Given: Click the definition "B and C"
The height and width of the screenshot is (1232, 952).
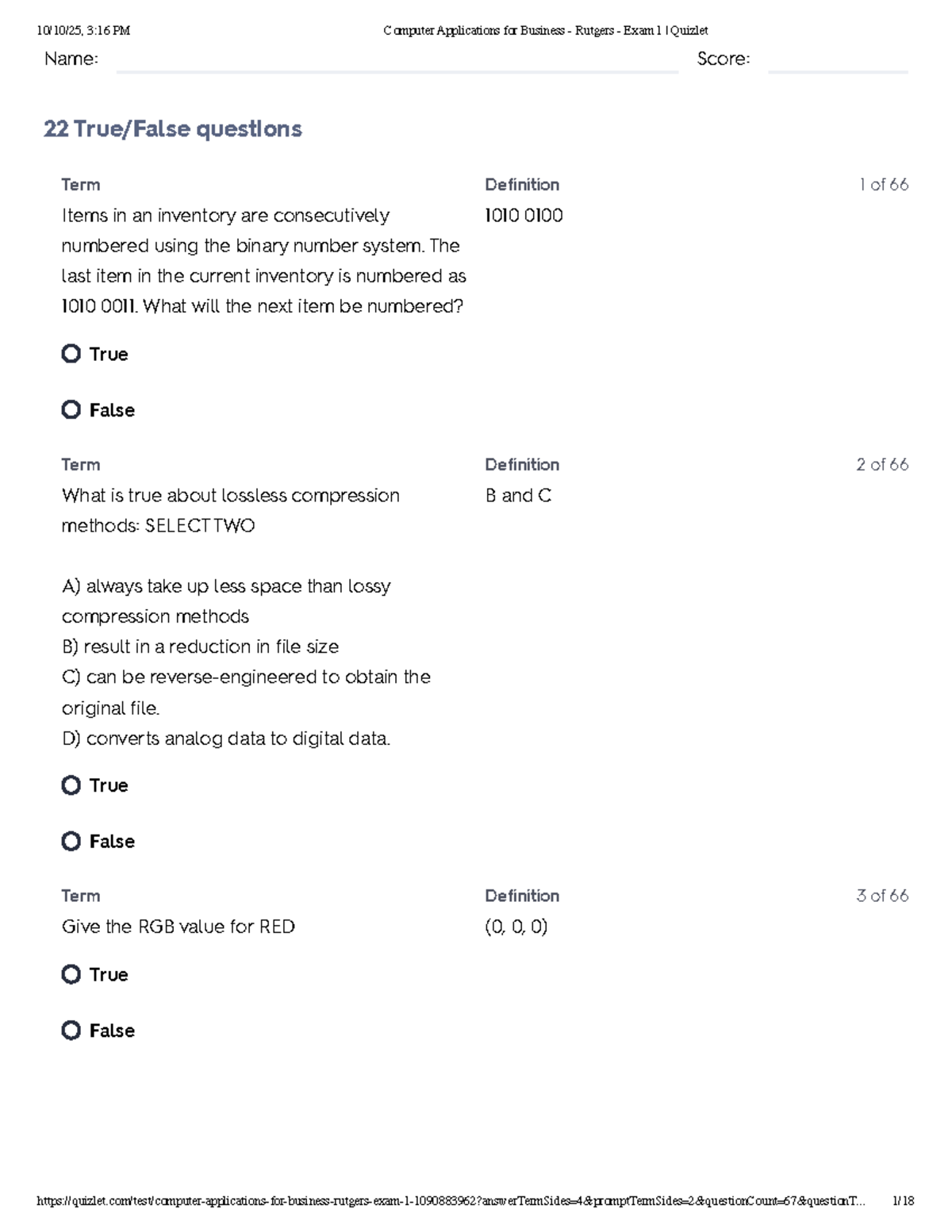Looking at the screenshot, I should point(518,496).
